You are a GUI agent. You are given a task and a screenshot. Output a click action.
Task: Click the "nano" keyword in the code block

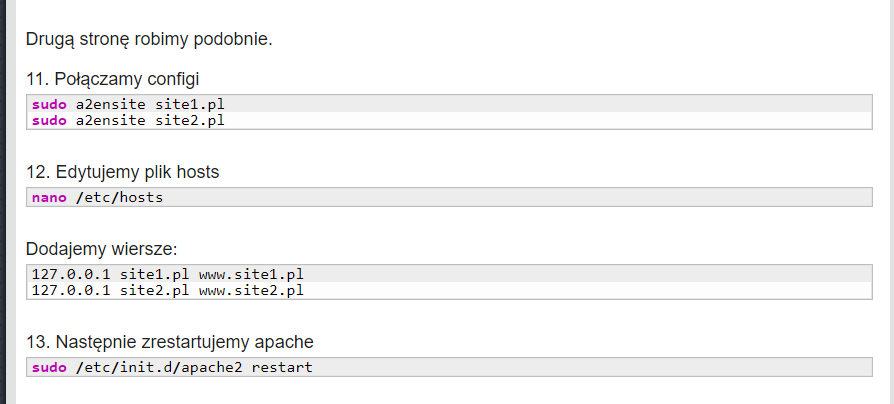point(49,197)
